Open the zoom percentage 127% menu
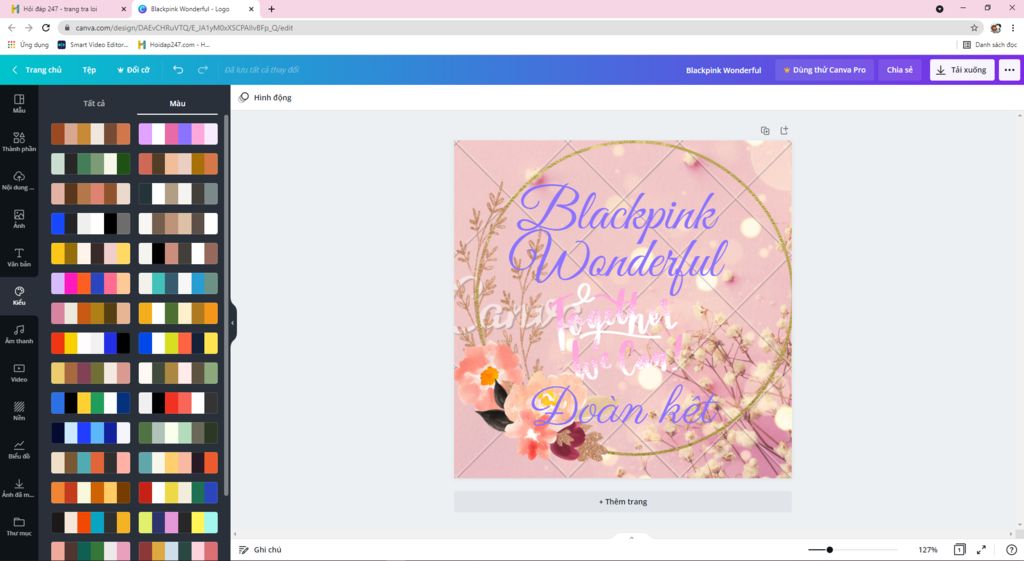 tap(928, 550)
